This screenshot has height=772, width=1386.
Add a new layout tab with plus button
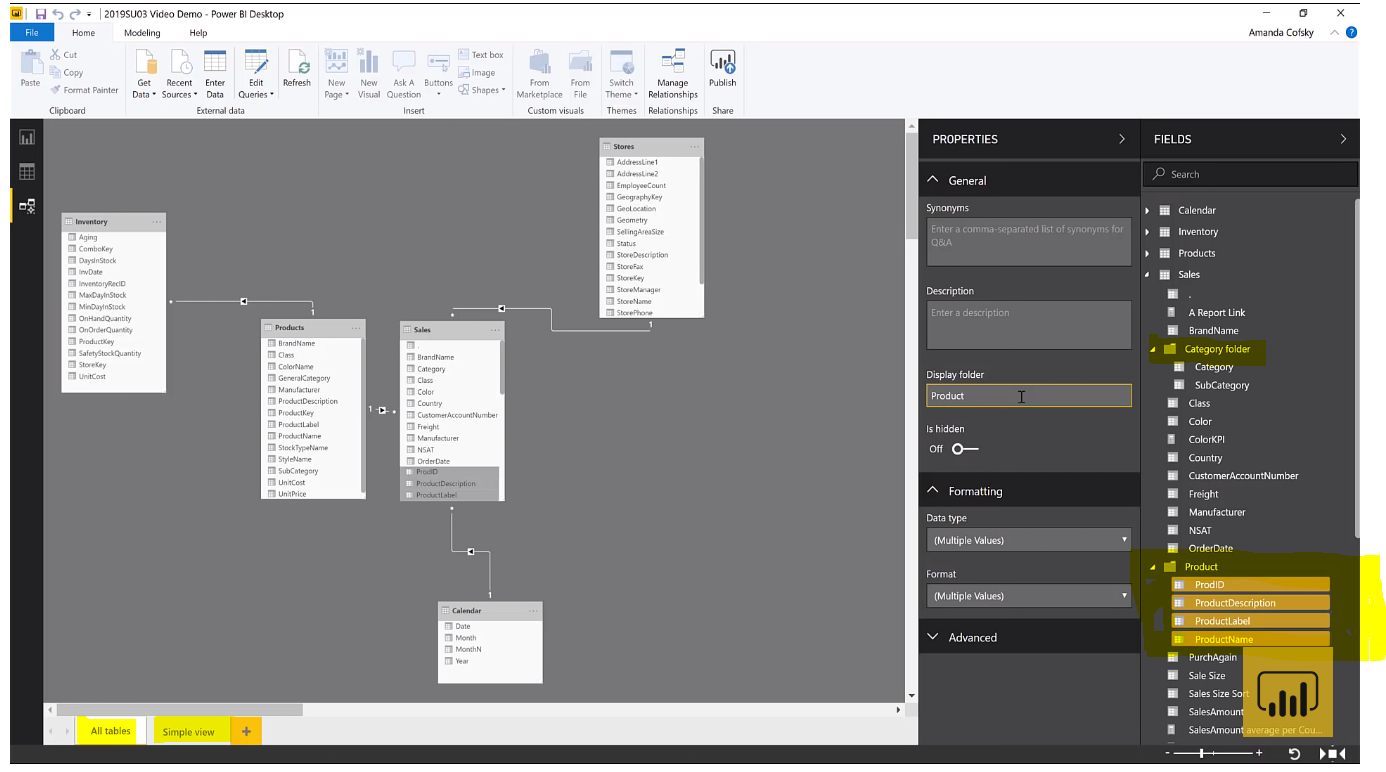pyautogui.click(x=246, y=732)
